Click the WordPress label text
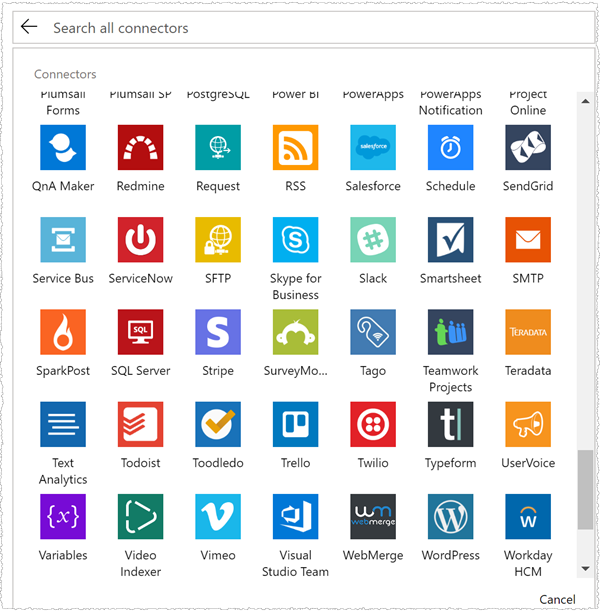This screenshot has width=600, height=613. pyautogui.click(x=450, y=555)
